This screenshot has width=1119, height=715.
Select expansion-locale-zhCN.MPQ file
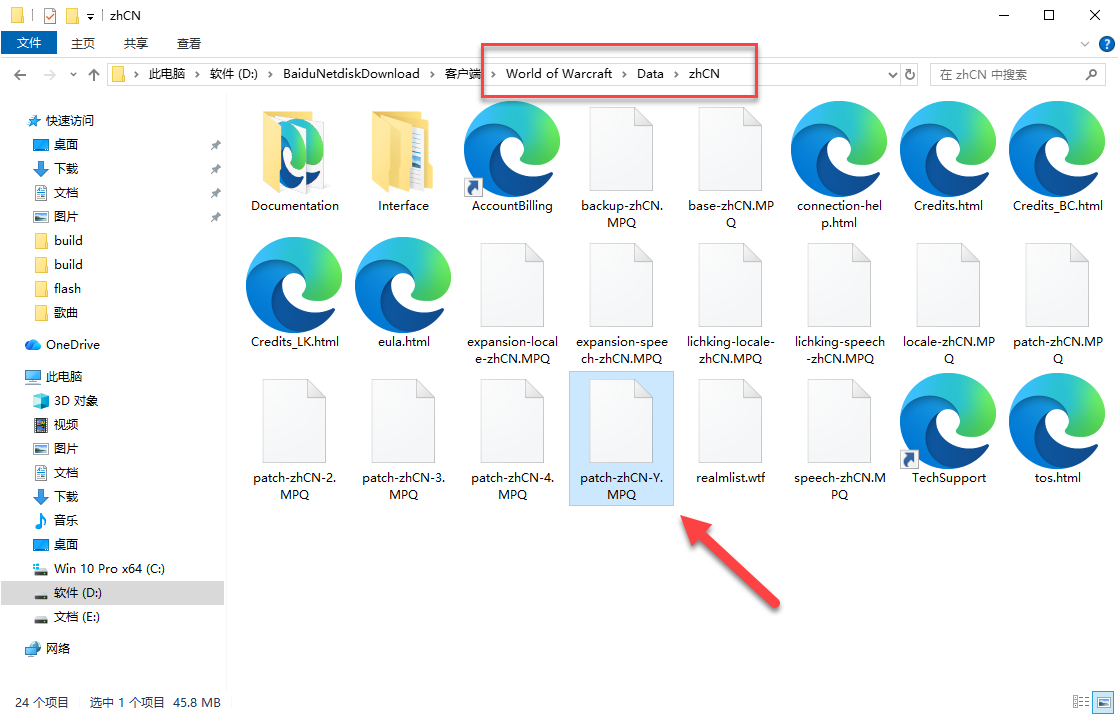point(512,304)
